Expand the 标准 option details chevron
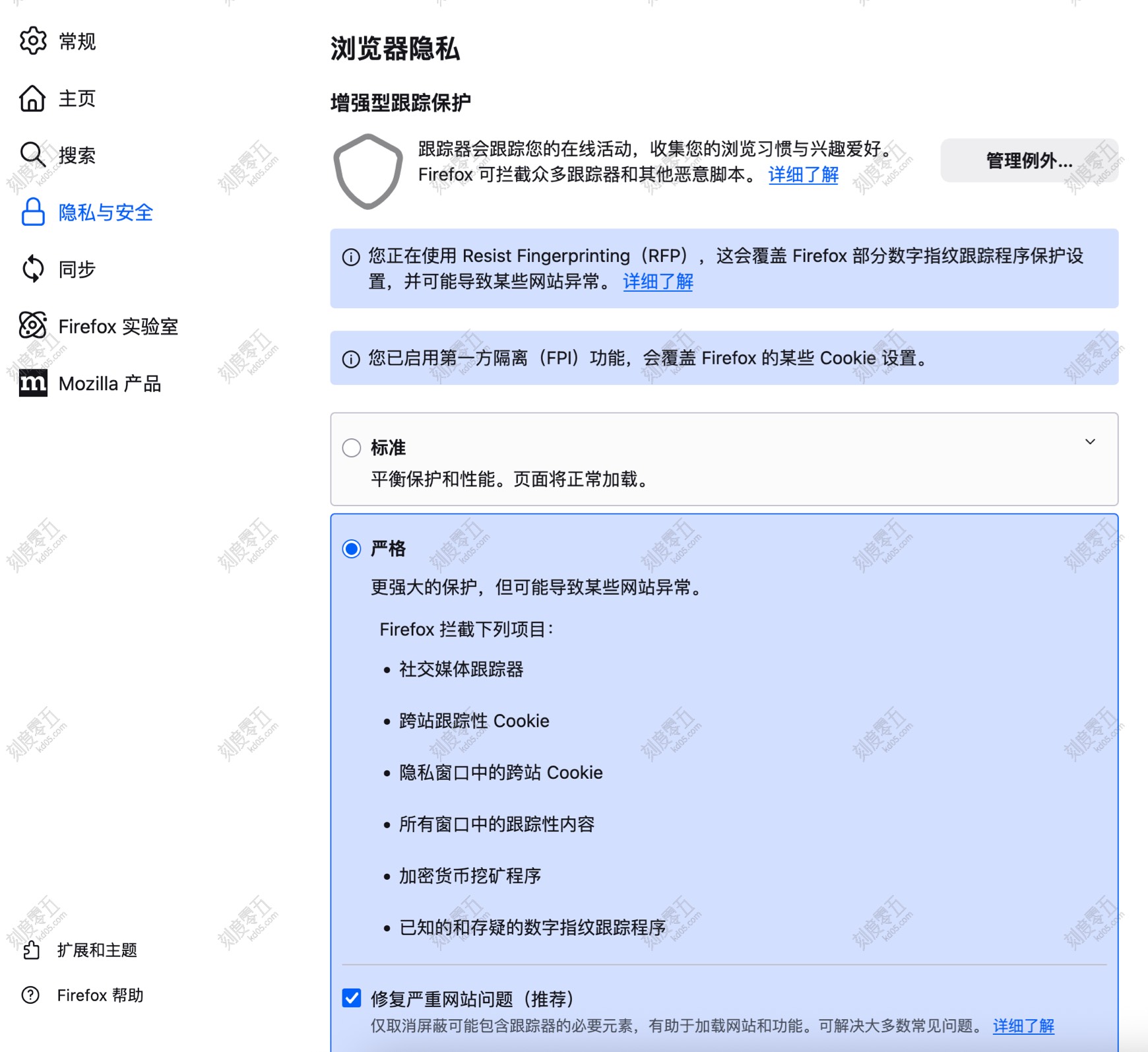Image resolution: width=1148 pixels, height=1052 pixels. coord(1091,442)
